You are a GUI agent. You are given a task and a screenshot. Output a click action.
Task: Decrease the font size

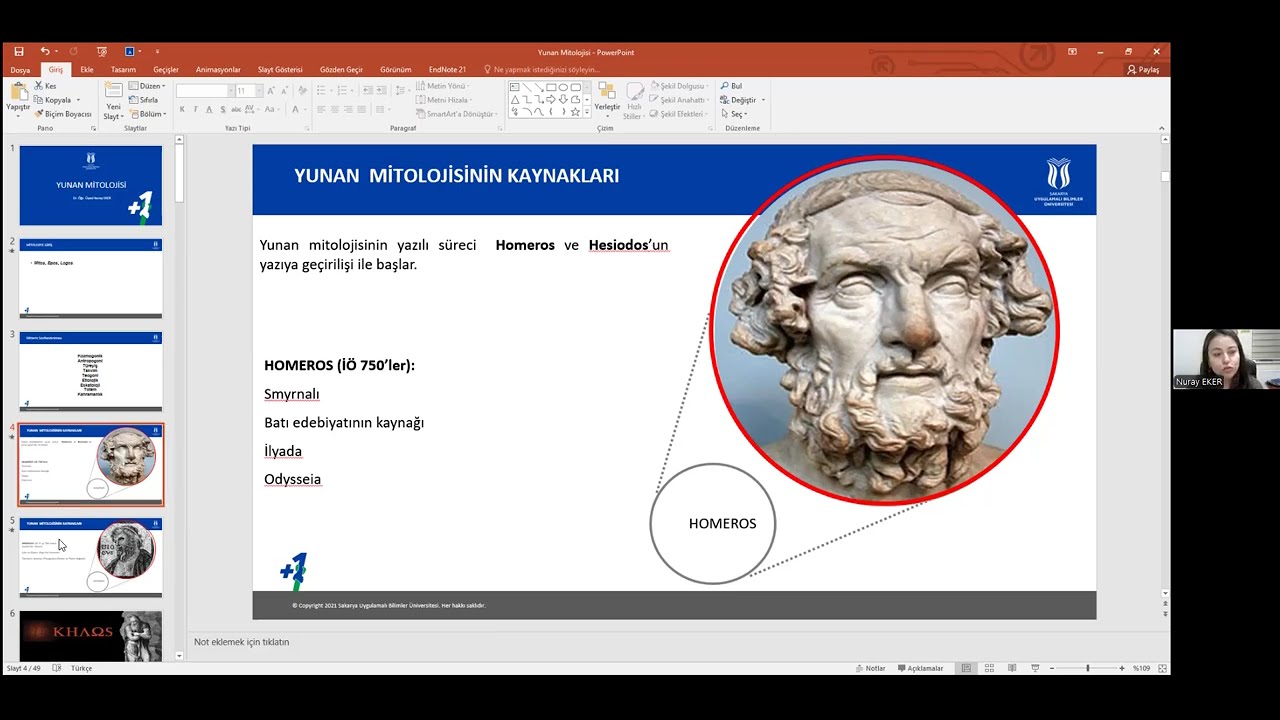(286, 90)
